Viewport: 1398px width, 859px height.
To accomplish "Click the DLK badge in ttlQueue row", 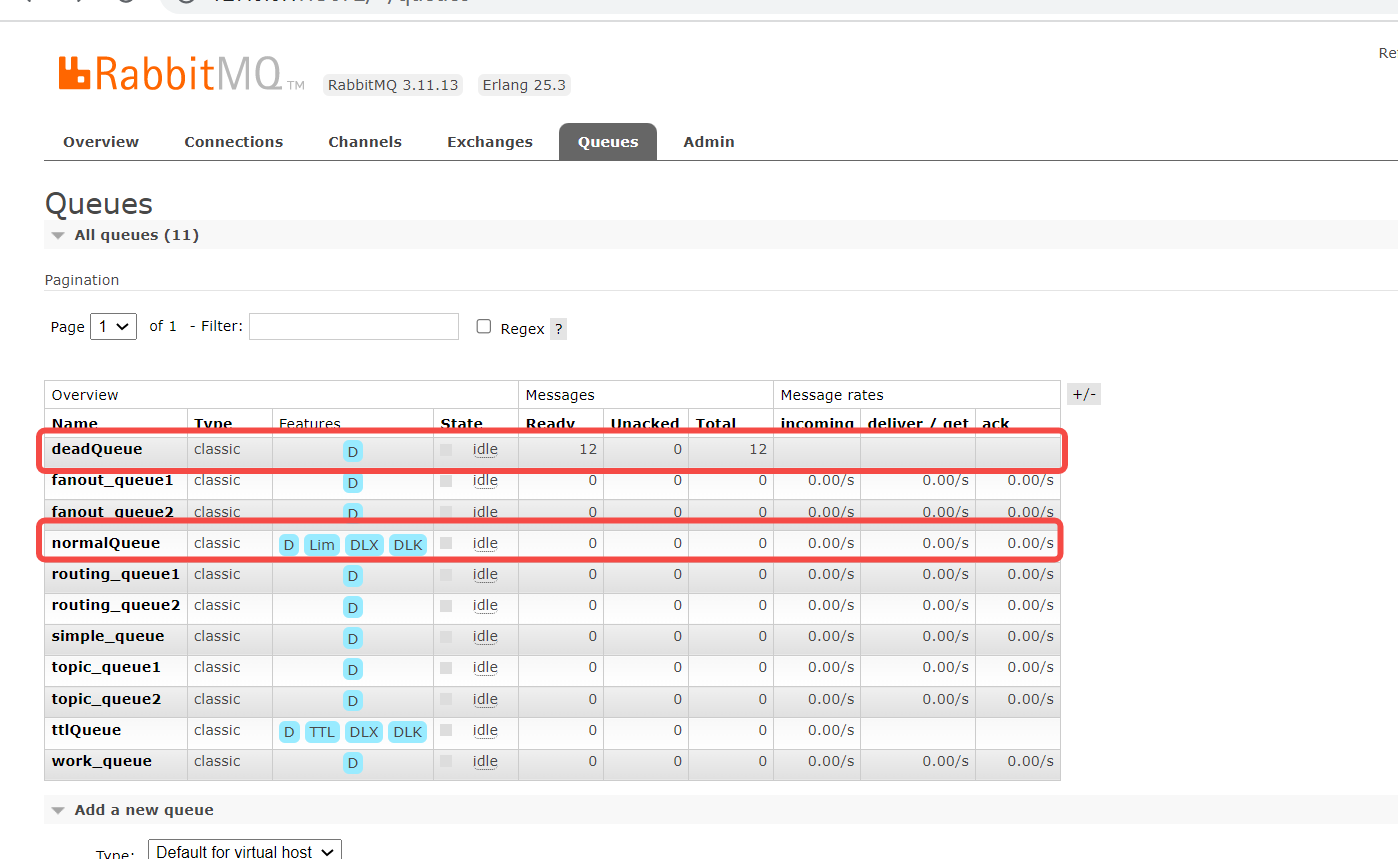I will tap(407, 732).
